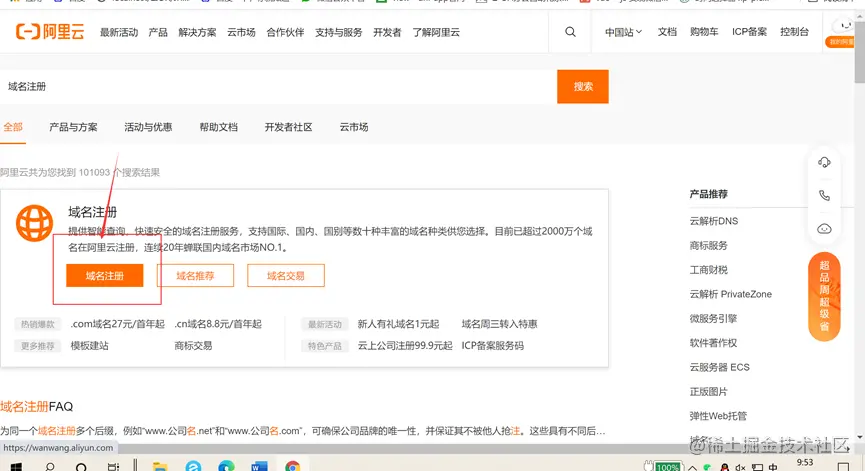Screen dimensions: 865x471
Task: Switch to the 活动与优惠 tab
Action: [148, 127]
